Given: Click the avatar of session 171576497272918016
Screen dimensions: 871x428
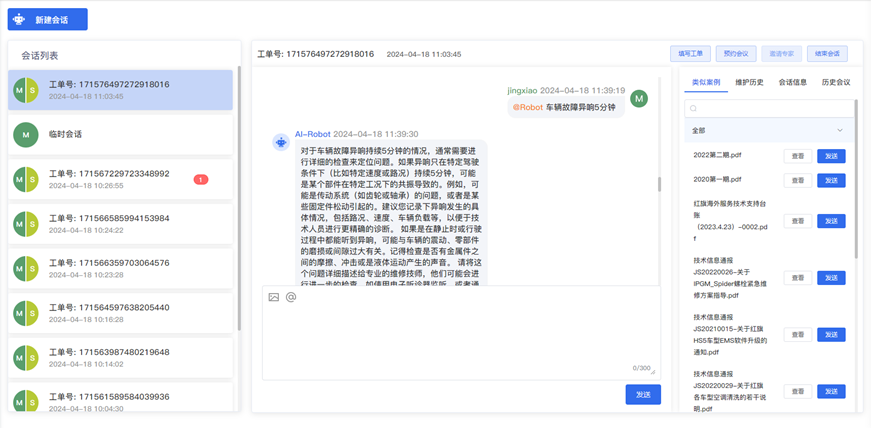Looking at the screenshot, I should [26, 90].
